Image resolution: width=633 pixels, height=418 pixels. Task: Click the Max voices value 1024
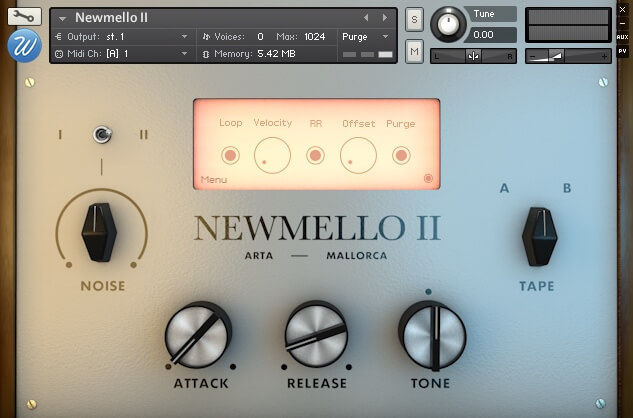[315, 37]
